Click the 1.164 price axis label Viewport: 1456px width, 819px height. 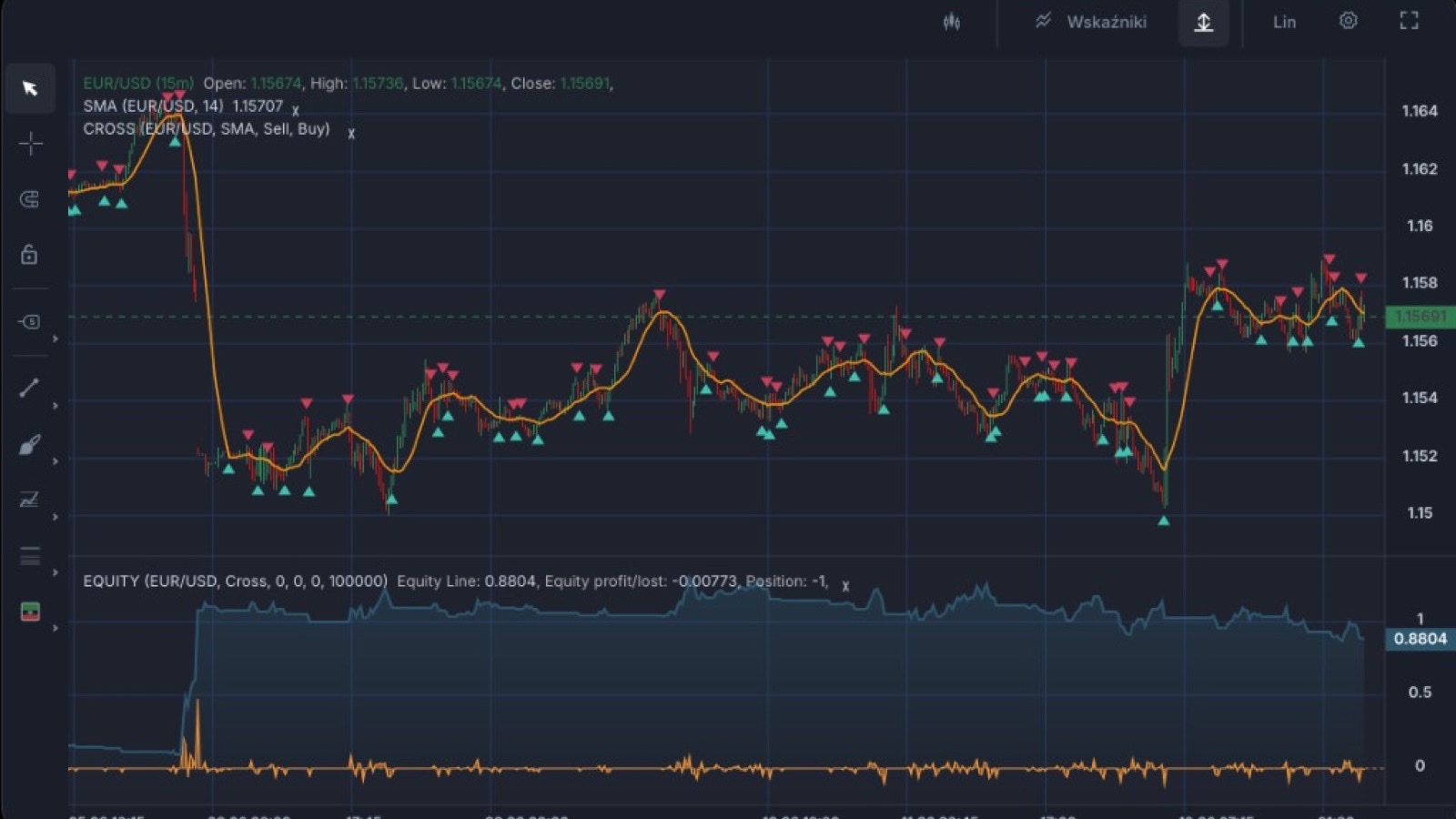(x=1420, y=111)
